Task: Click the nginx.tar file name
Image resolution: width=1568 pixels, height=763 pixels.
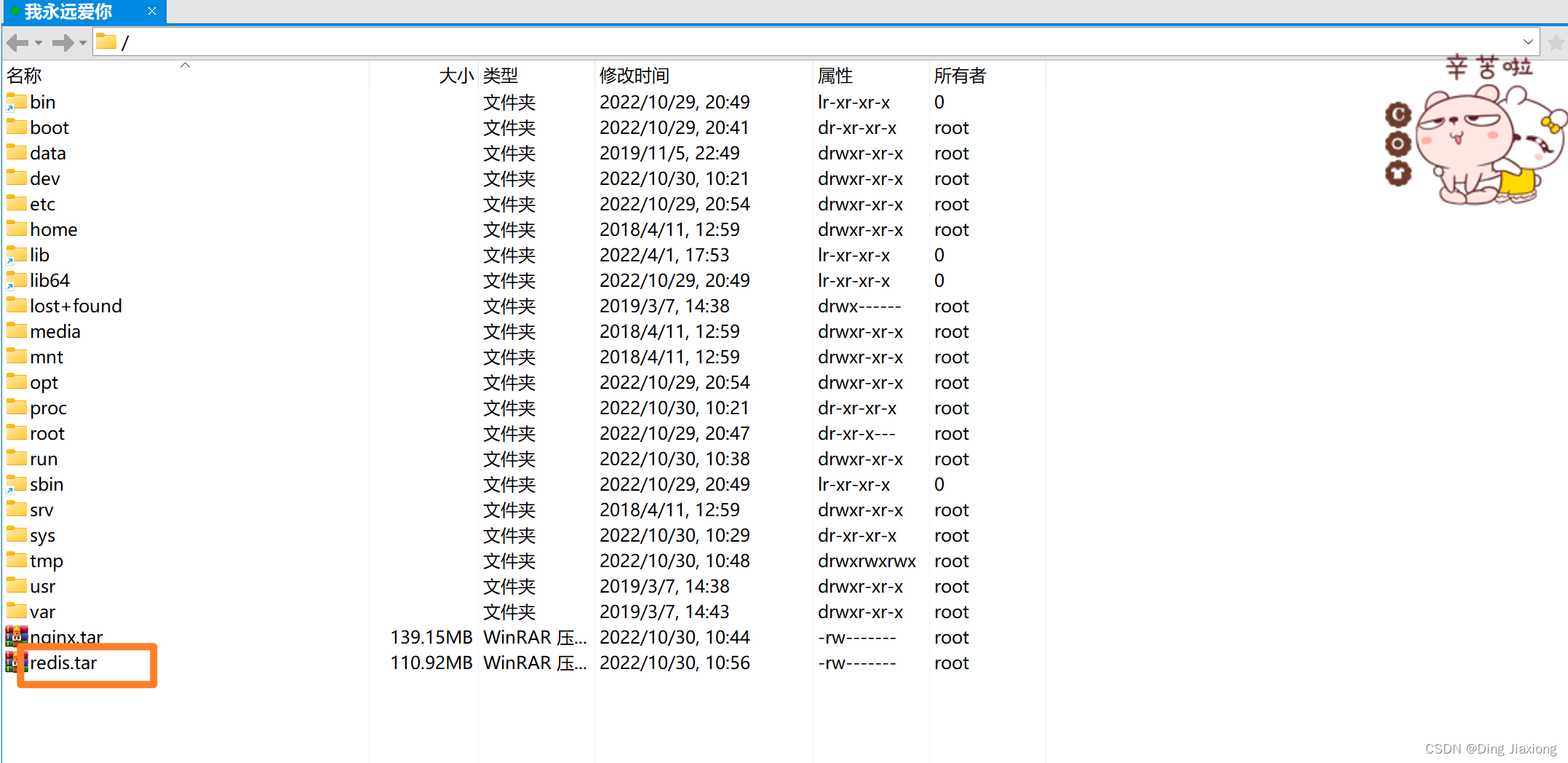Action: 66,637
